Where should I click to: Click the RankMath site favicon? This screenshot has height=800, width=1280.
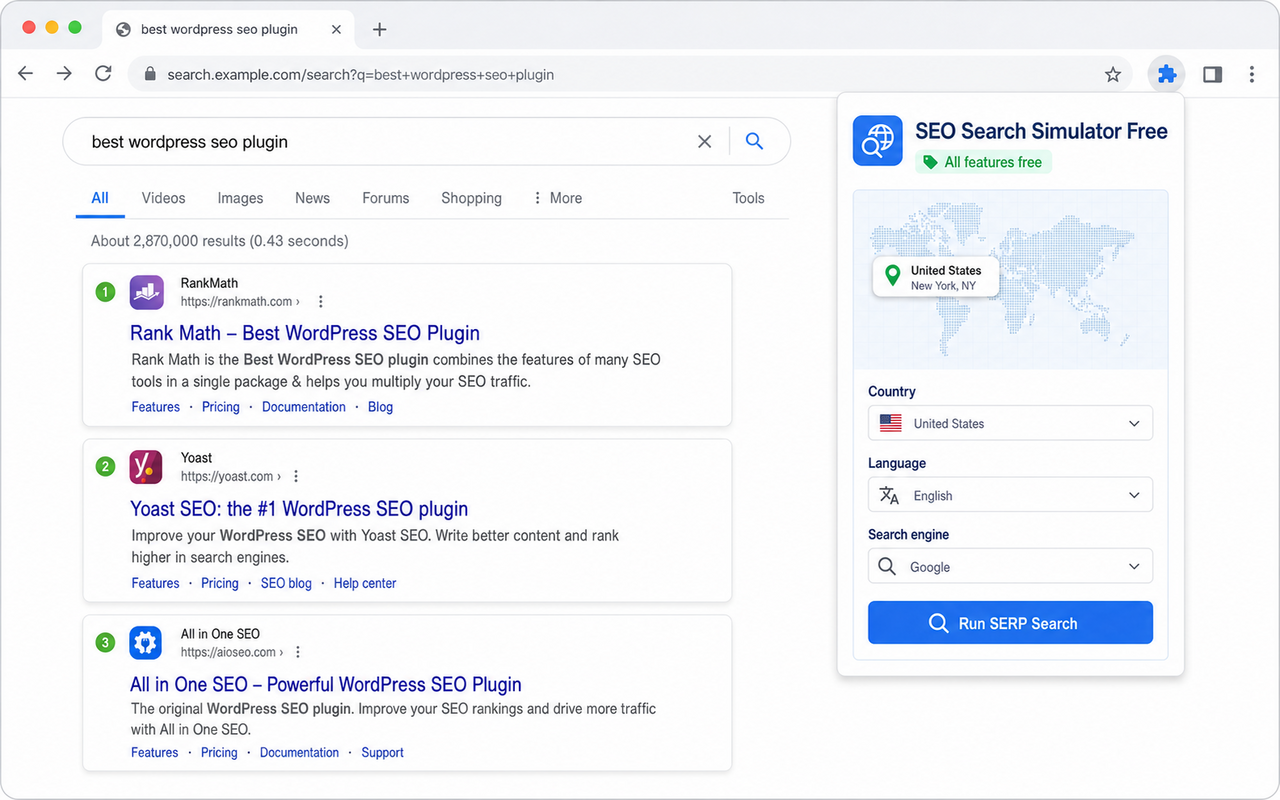coord(146,292)
